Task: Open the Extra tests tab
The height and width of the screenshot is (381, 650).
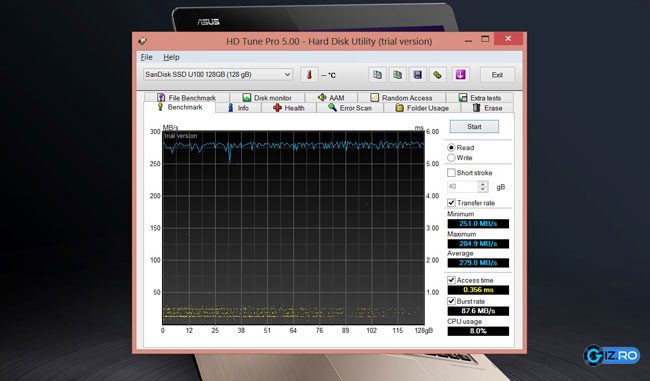Action: tap(480, 97)
